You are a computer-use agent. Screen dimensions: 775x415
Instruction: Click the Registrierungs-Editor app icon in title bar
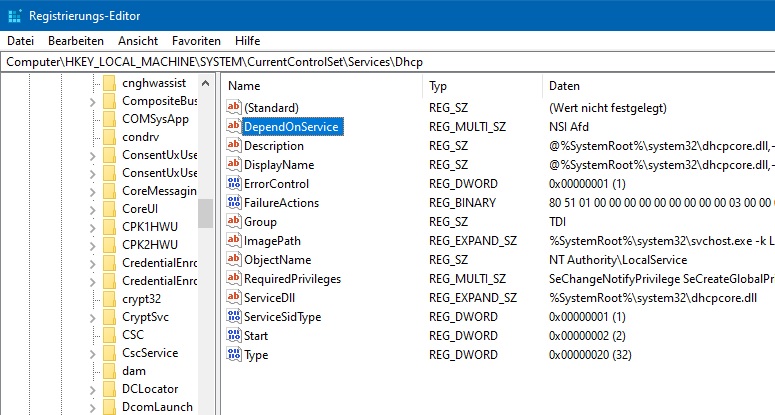click(x=15, y=16)
